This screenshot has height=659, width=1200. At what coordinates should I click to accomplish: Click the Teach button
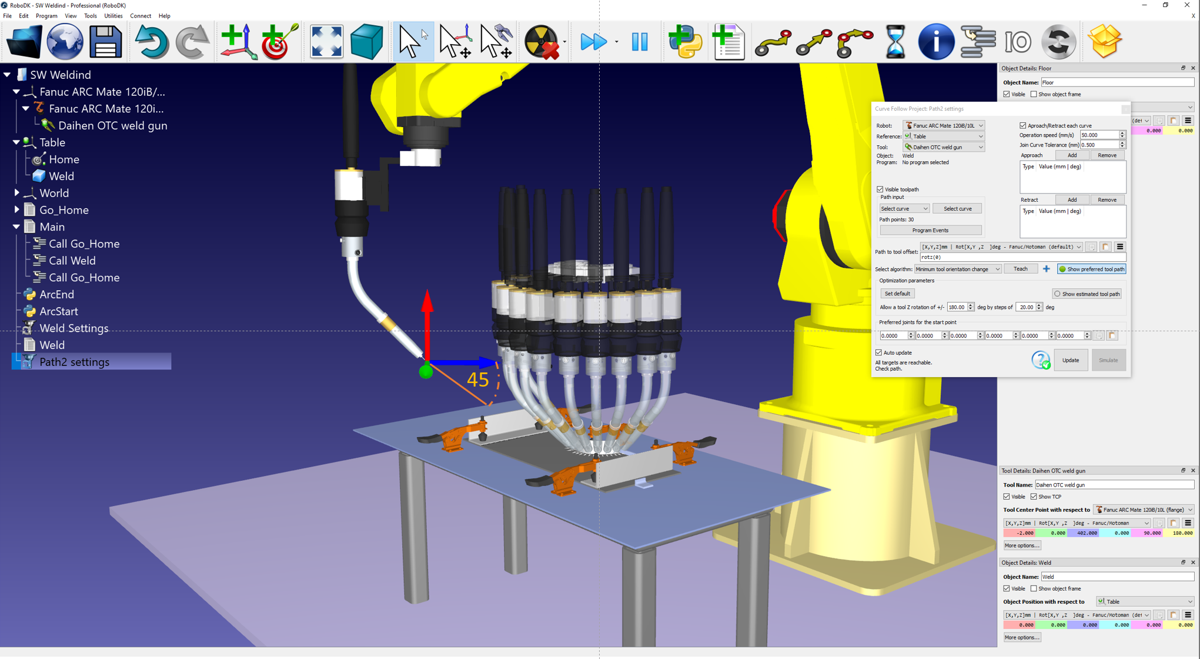pos(1020,269)
